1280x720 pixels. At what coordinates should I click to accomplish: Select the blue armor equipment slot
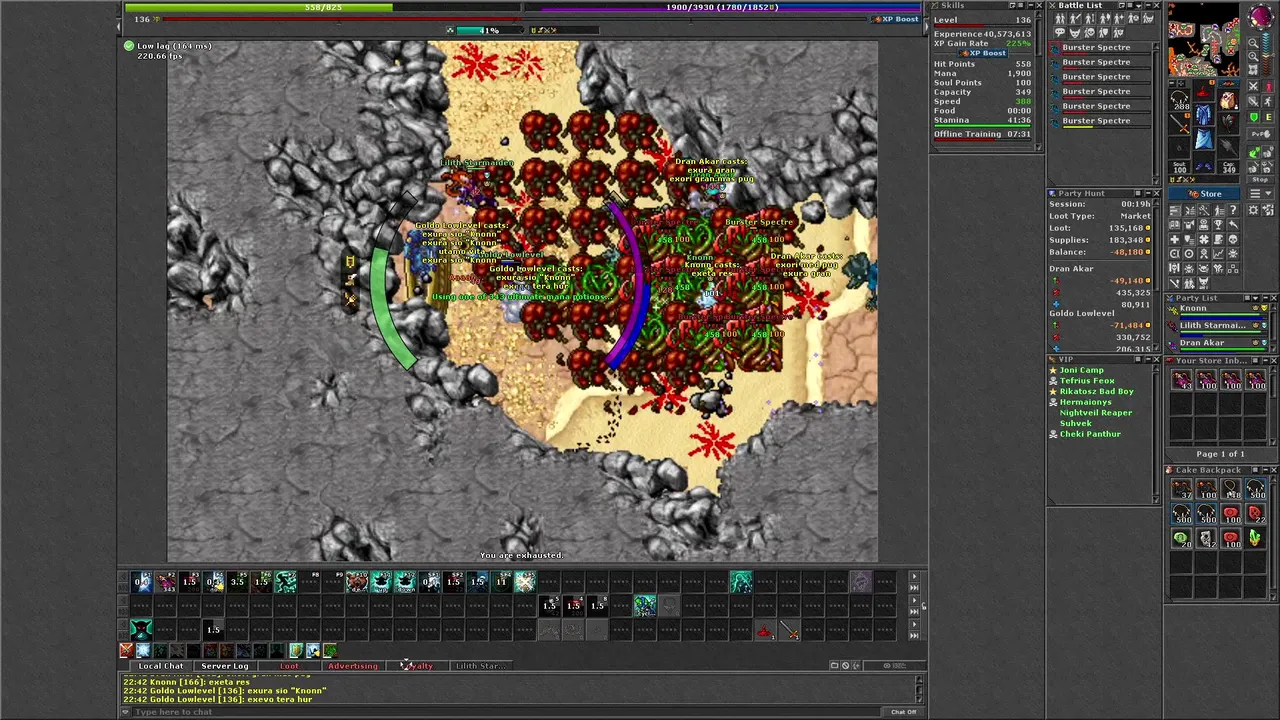click(1202, 114)
